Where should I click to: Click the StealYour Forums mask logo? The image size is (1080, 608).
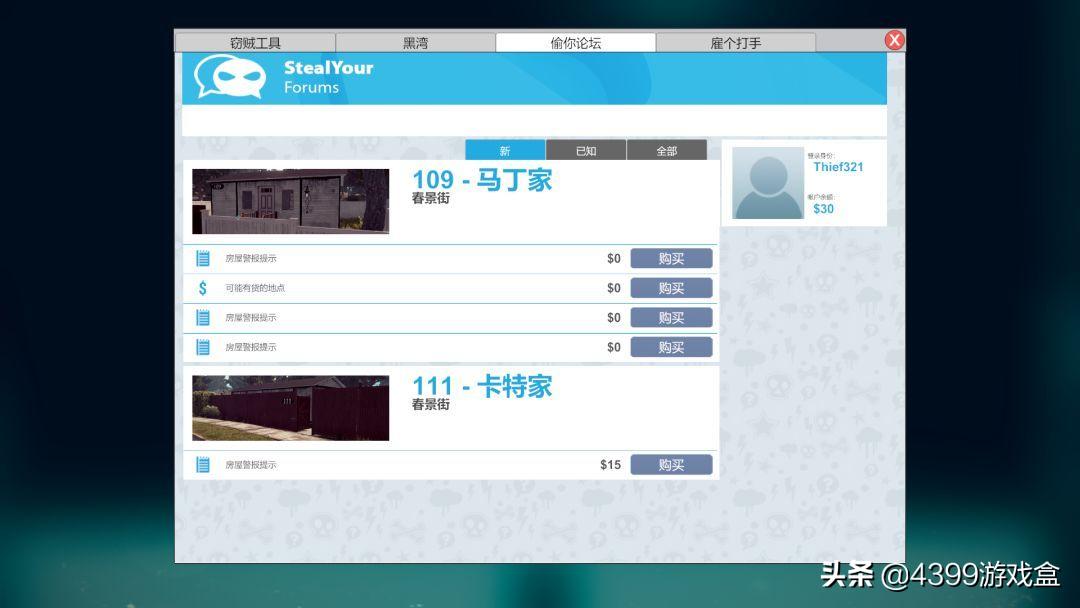coord(230,77)
